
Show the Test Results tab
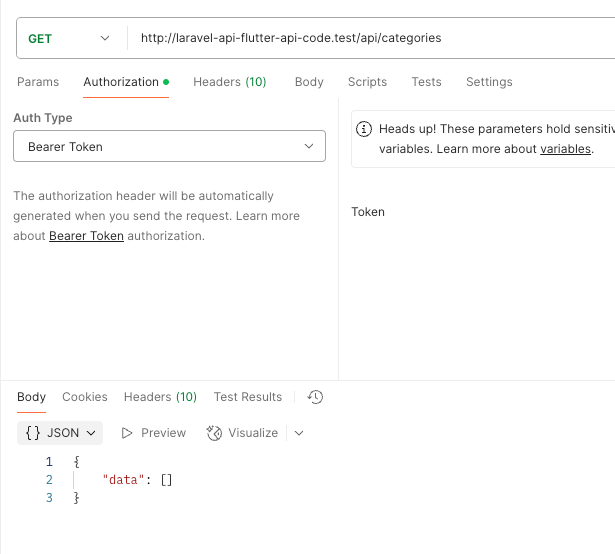[248, 397]
